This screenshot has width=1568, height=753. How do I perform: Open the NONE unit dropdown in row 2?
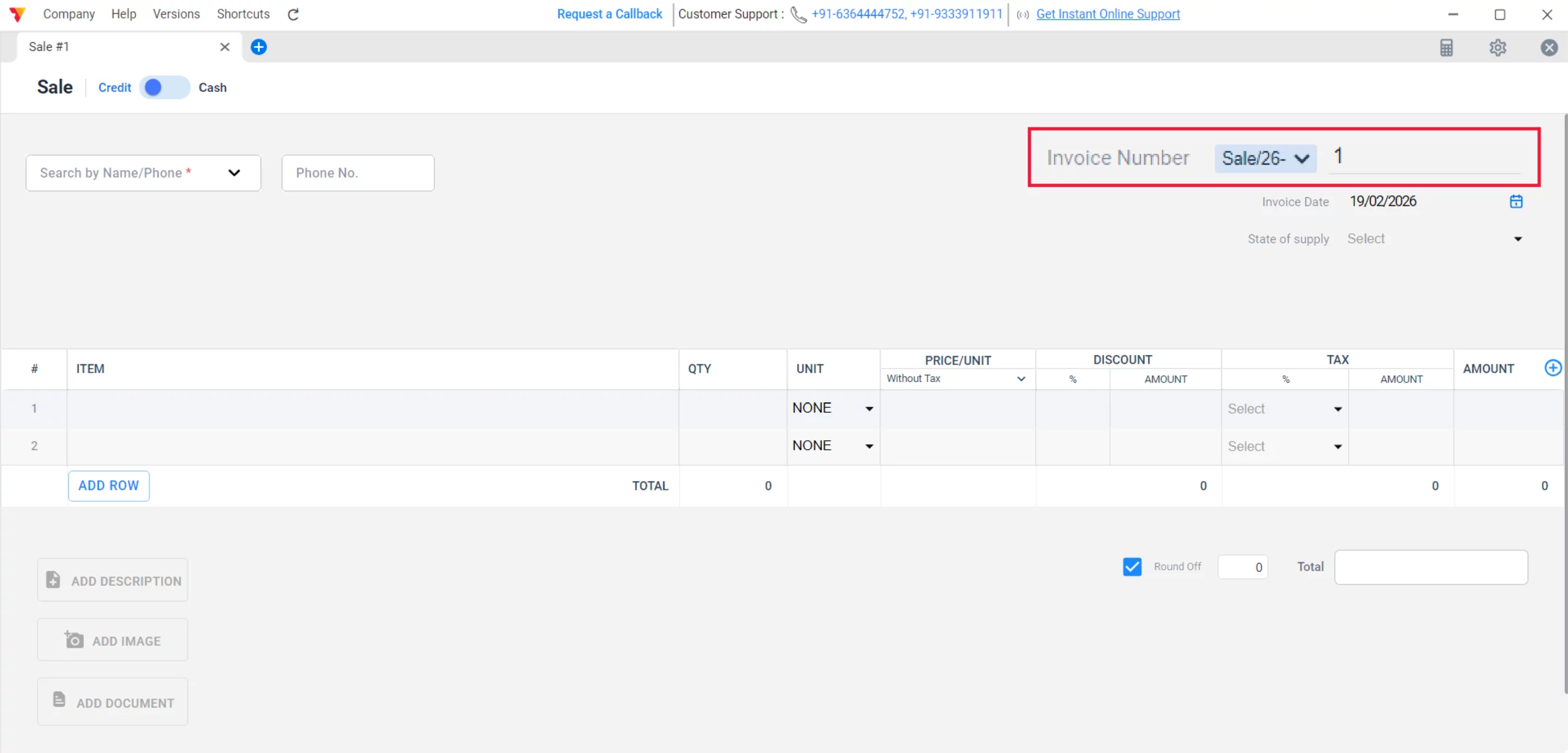(832, 446)
